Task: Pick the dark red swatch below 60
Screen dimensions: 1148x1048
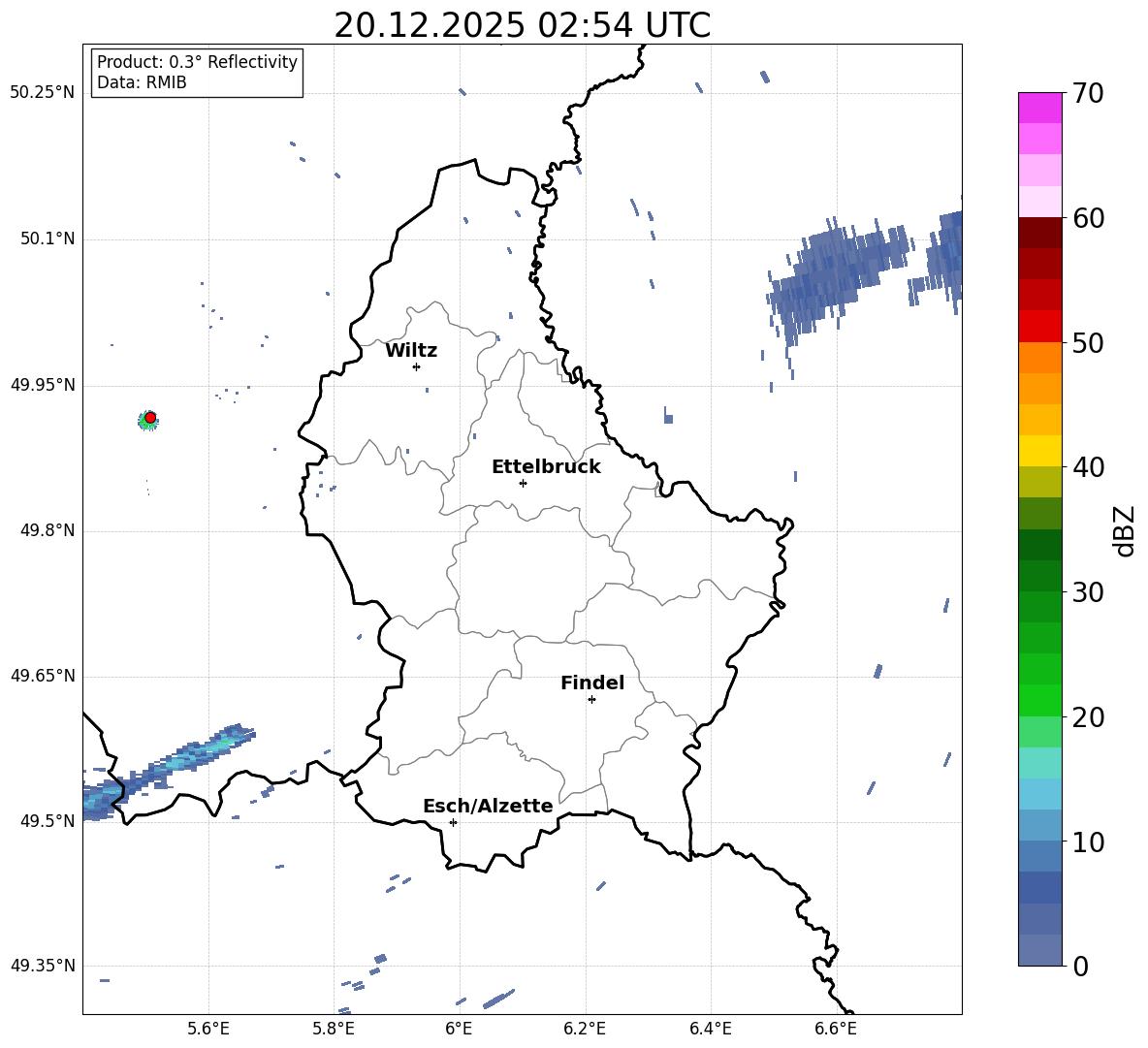Action: click(x=1039, y=232)
